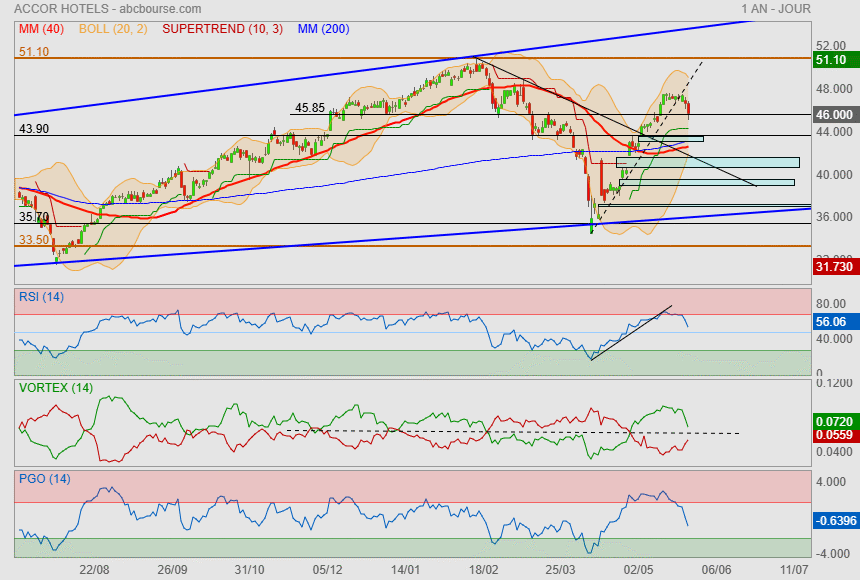Click the light-blue gap rectangle just below 43.90
The width and height of the screenshot is (860, 580).
(671, 139)
